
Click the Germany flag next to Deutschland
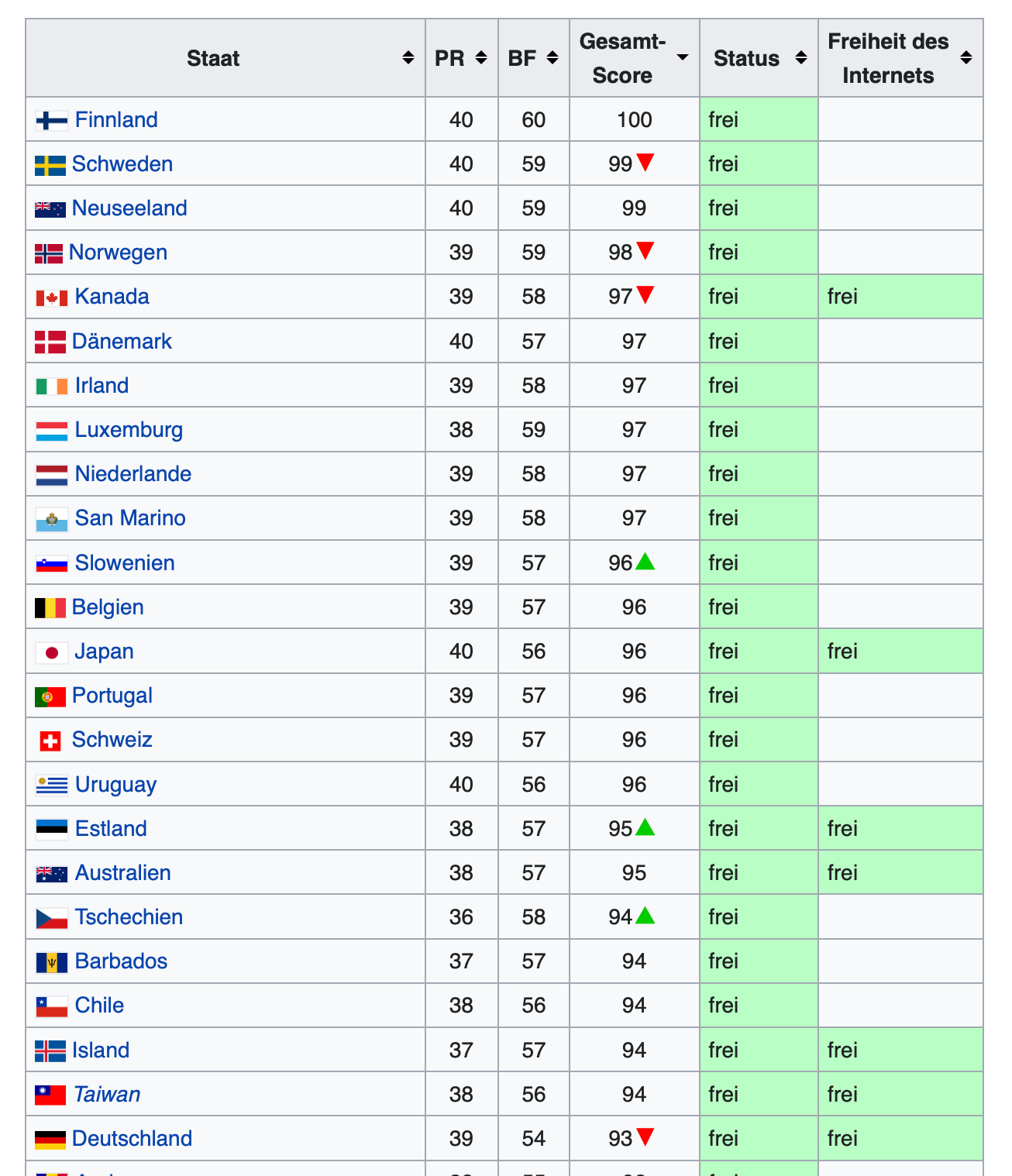coord(50,1140)
